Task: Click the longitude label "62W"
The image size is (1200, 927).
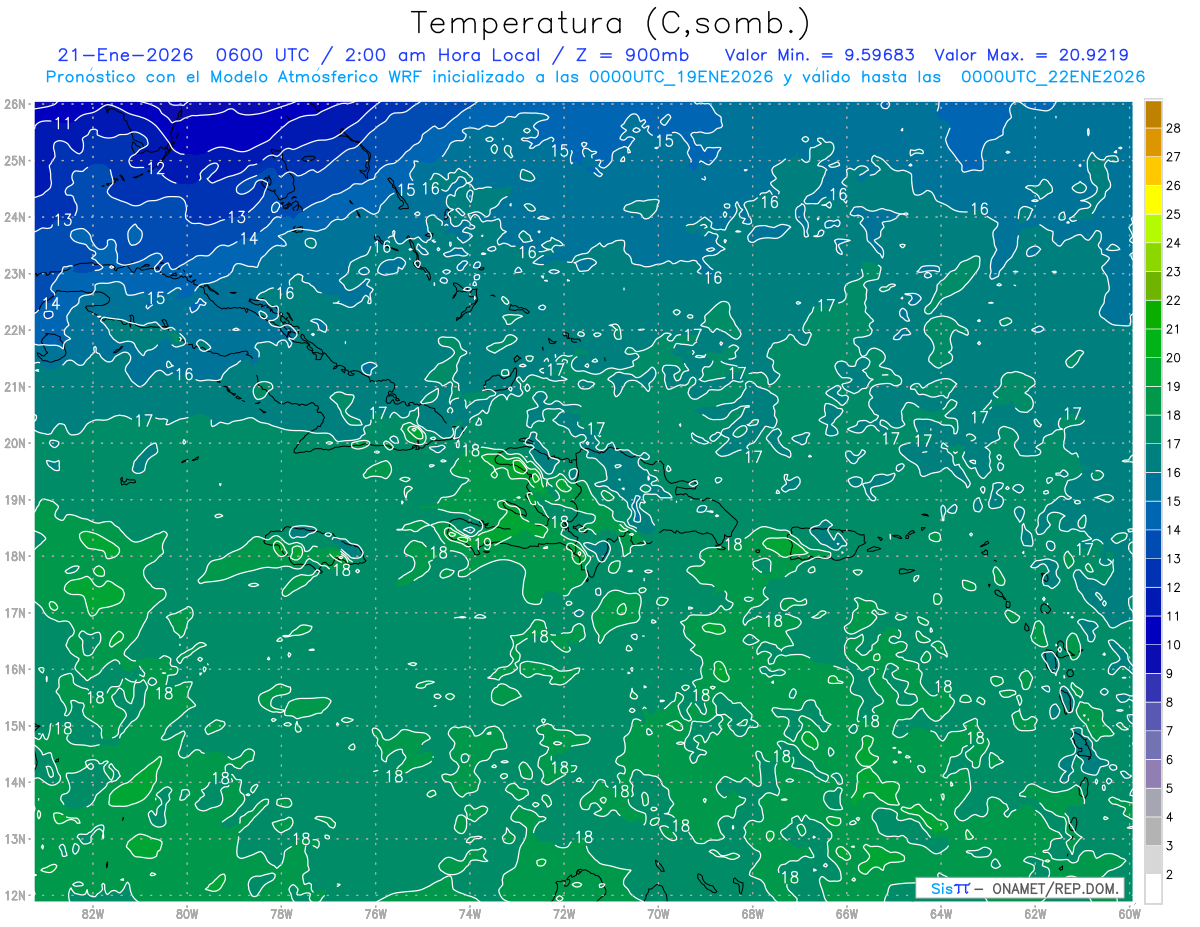Action: (1035, 913)
